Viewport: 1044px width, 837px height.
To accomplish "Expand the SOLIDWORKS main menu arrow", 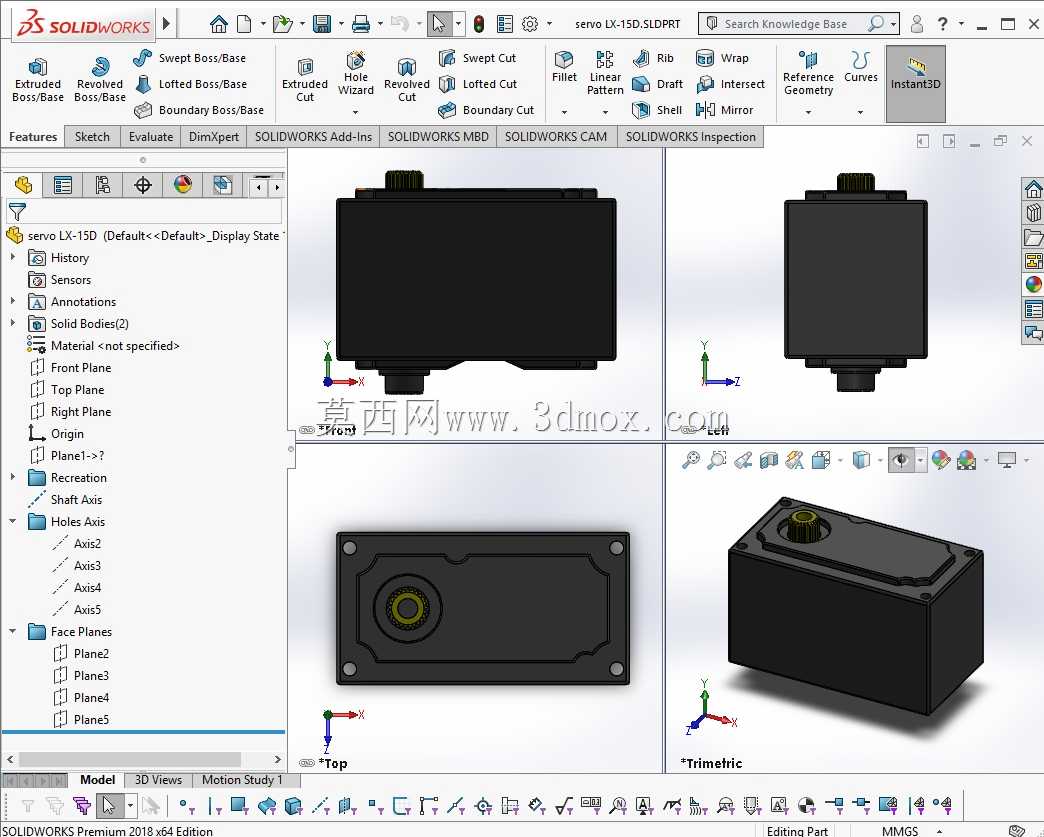I will (166, 24).
